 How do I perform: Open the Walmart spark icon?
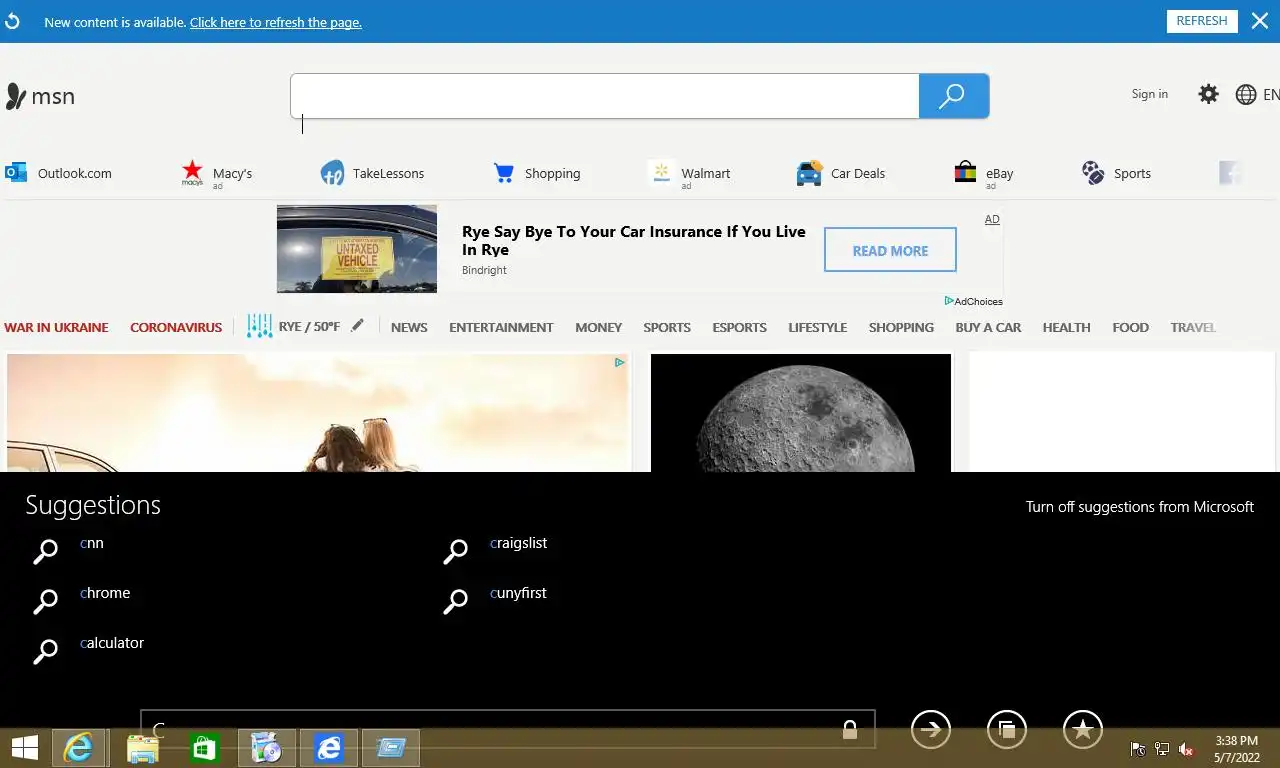[x=660, y=173]
